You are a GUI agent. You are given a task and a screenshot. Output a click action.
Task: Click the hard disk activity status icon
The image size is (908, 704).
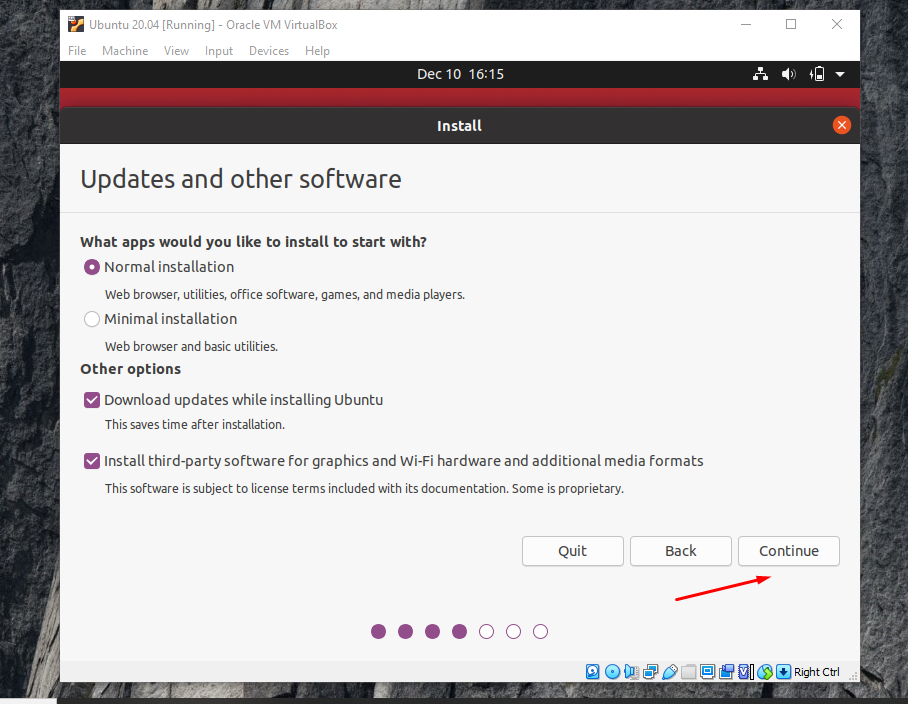(x=593, y=671)
